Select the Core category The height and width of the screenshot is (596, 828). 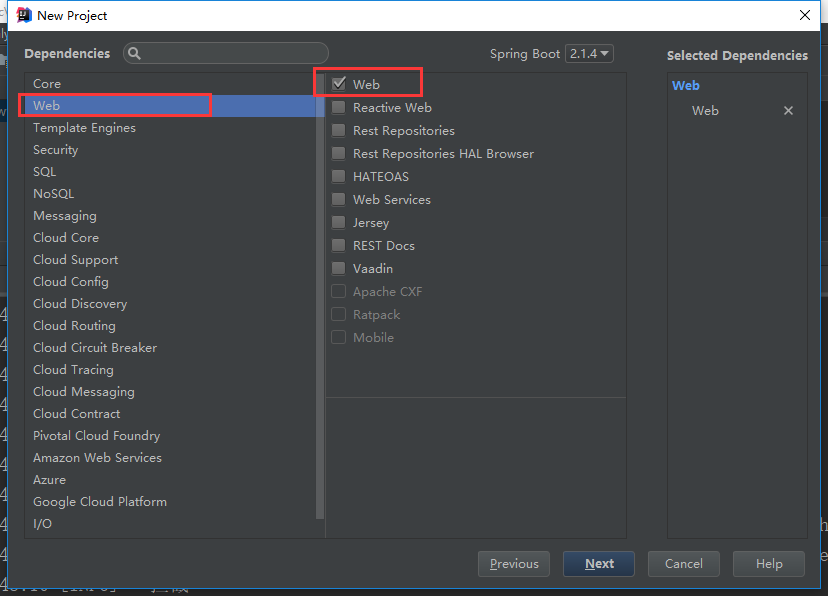[x=170, y=84]
